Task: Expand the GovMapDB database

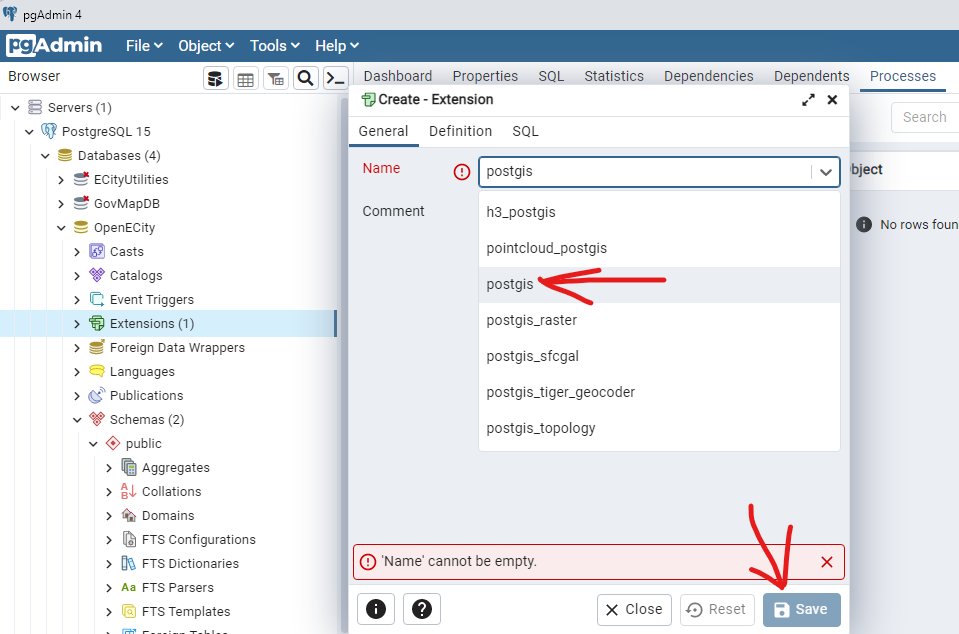Action: (61, 204)
